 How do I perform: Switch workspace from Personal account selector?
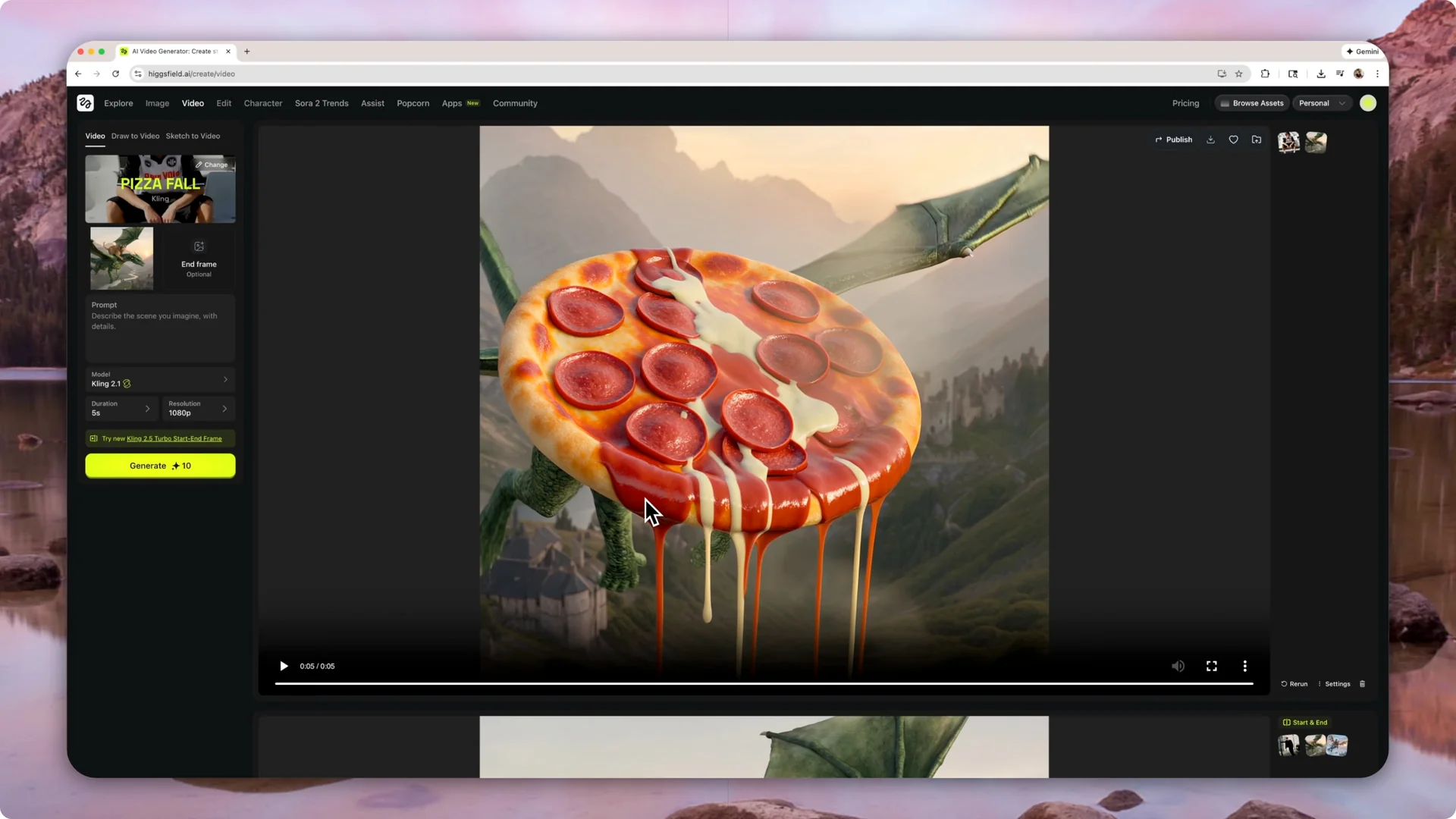[x=1321, y=103]
